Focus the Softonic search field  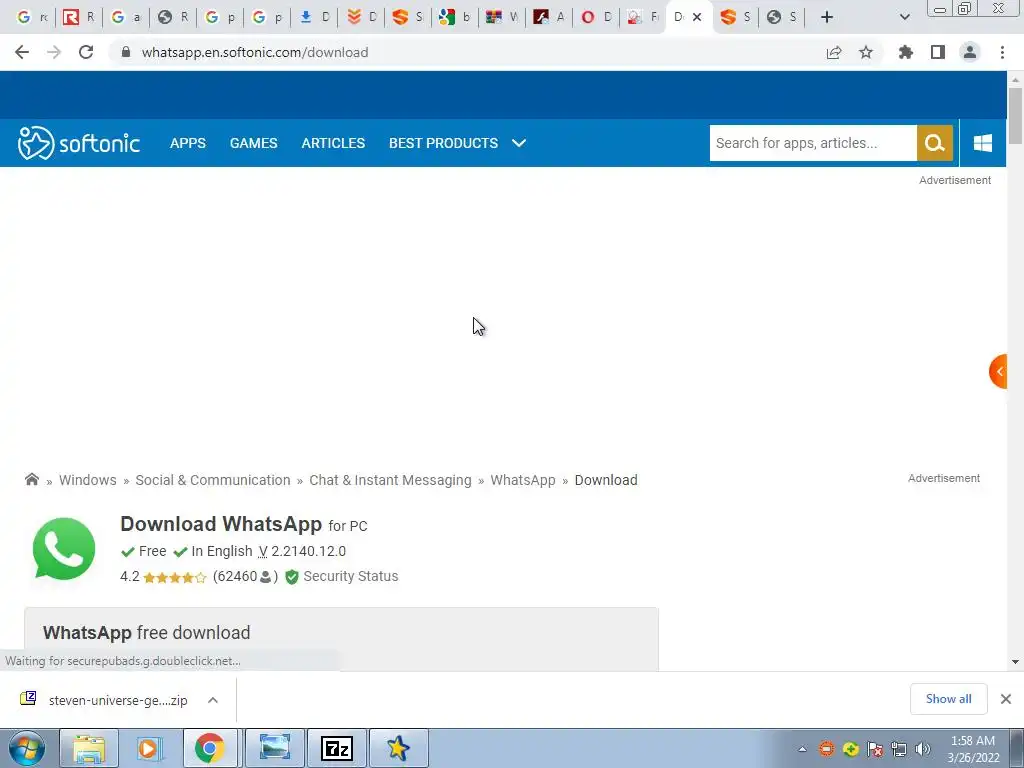(813, 143)
